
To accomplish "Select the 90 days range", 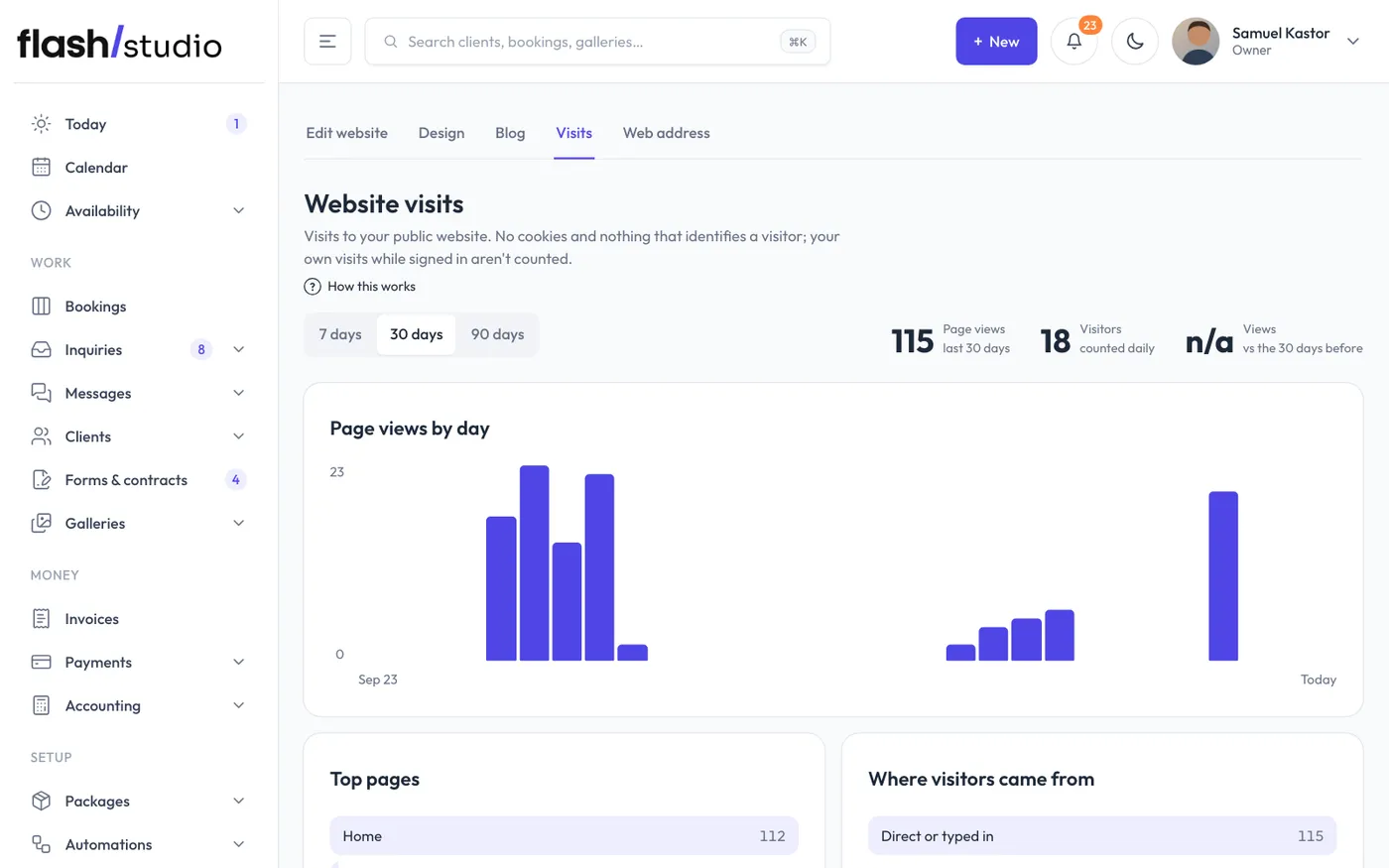I will 497,334.
